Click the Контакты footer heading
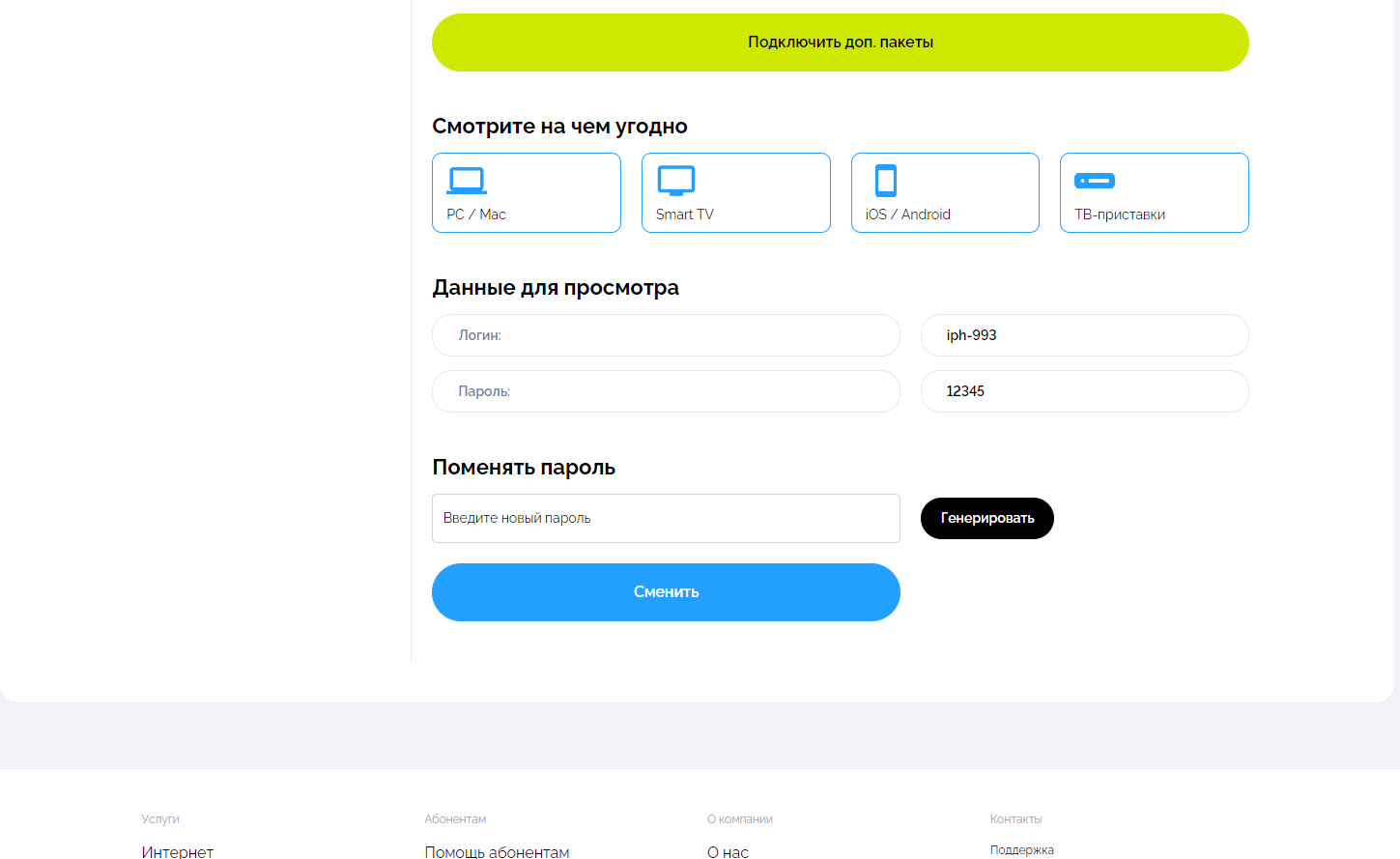This screenshot has width=1400, height=859. tap(1015, 819)
